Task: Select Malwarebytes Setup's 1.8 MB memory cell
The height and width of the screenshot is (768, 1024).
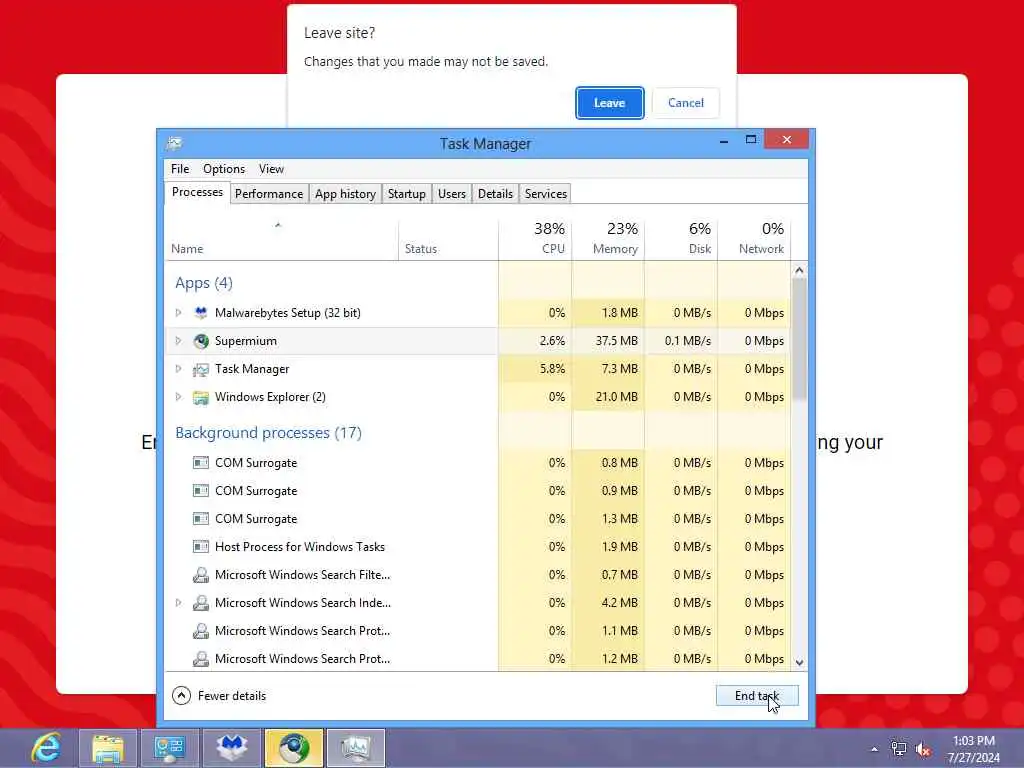Action: 608,313
